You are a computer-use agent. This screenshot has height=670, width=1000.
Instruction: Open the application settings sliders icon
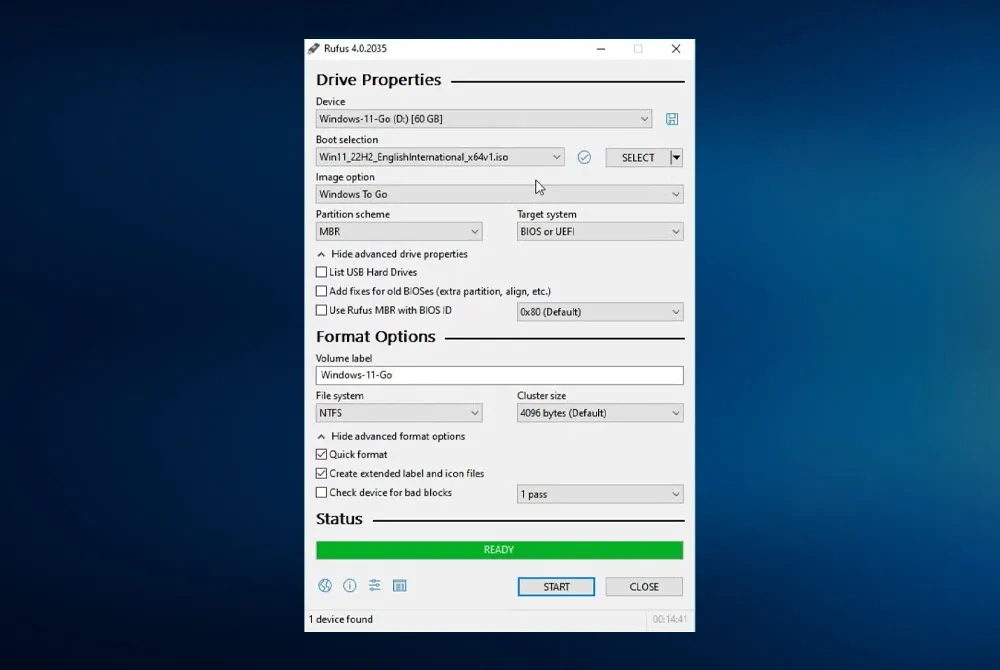pyautogui.click(x=374, y=585)
